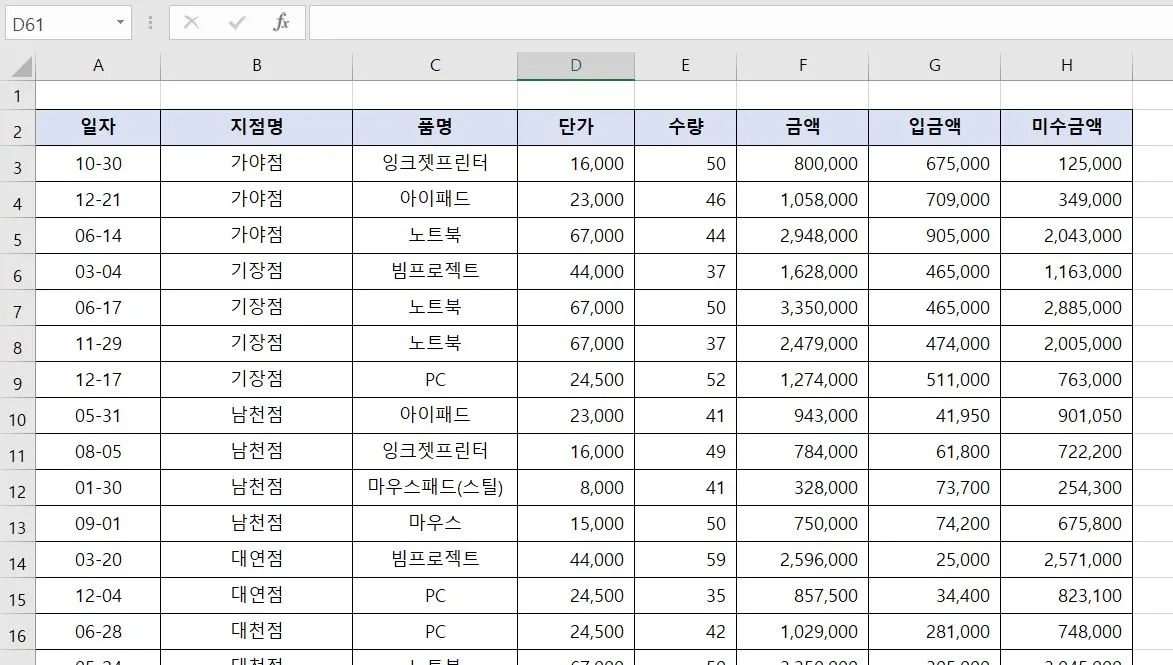Select outstanding cell 823,100
Viewport: 1173px width, 665px height.
[1067, 595]
